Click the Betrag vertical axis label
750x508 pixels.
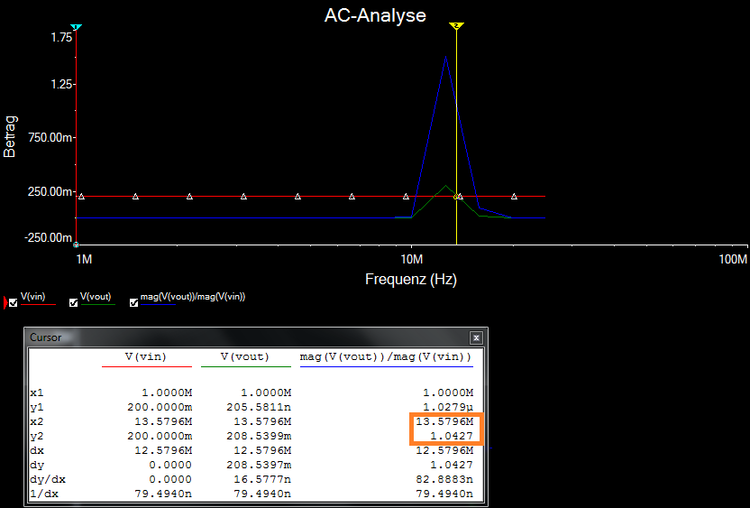[11, 134]
